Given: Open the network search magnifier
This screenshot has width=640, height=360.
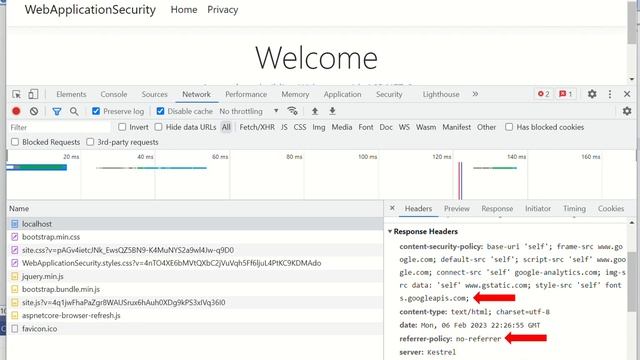Looking at the screenshot, I should [74, 111].
